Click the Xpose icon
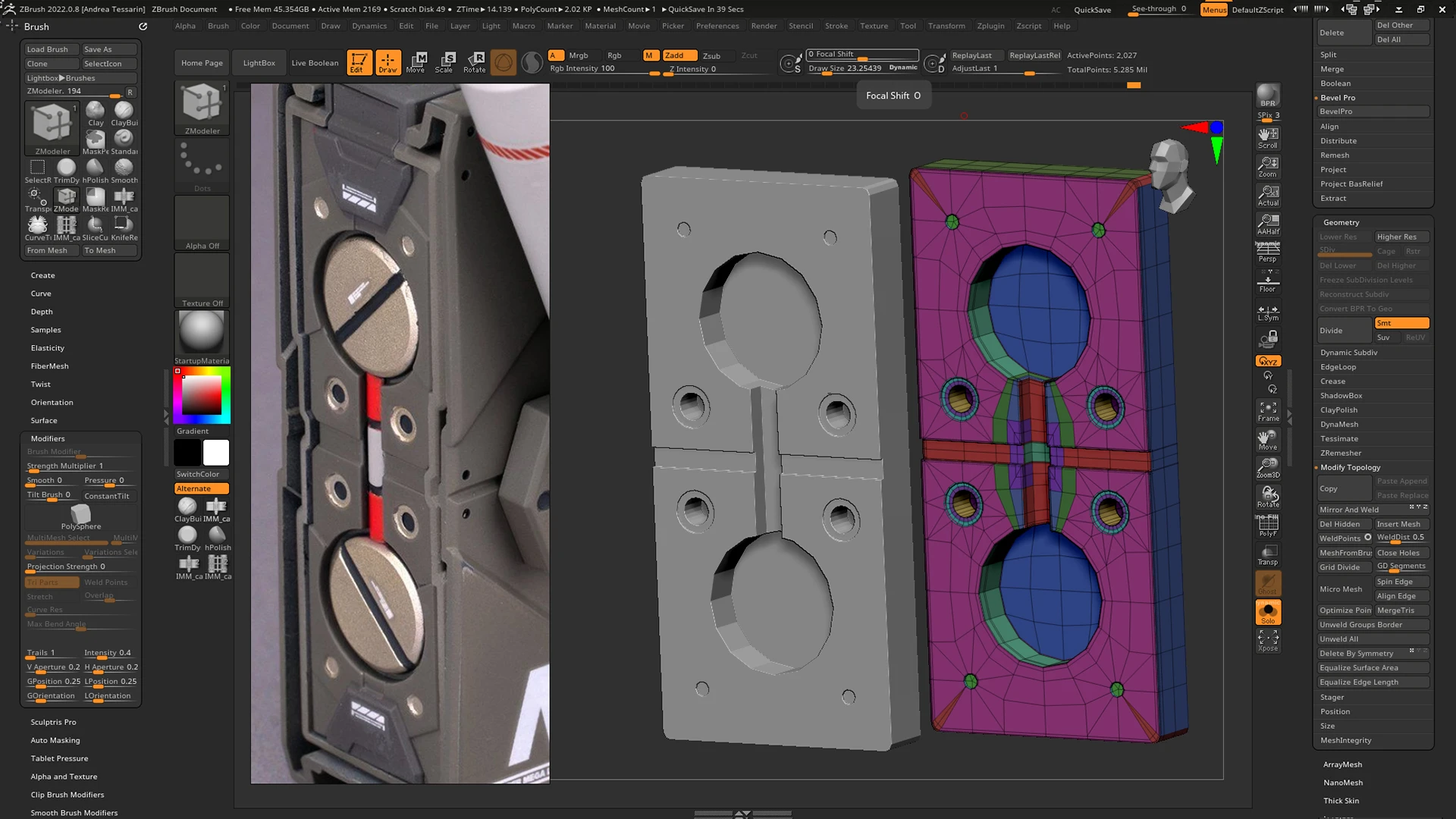The width and height of the screenshot is (1456, 819). (x=1268, y=641)
